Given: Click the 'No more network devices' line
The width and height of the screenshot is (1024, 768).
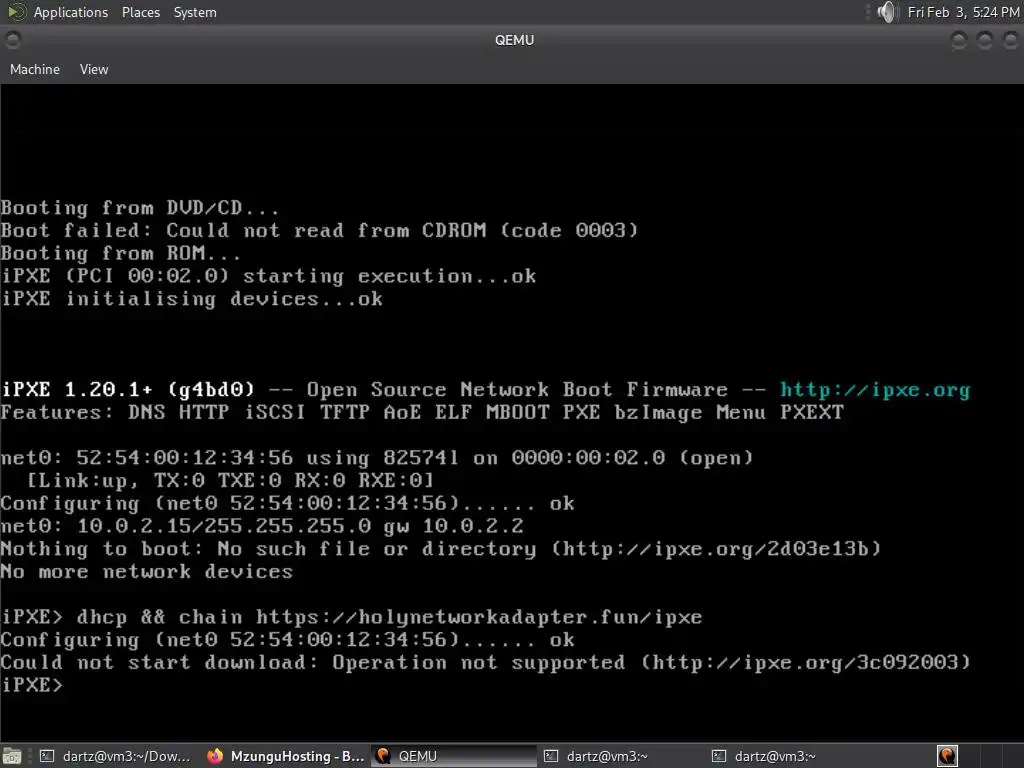Looking at the screenshot, I should click(x=146, y=572).
